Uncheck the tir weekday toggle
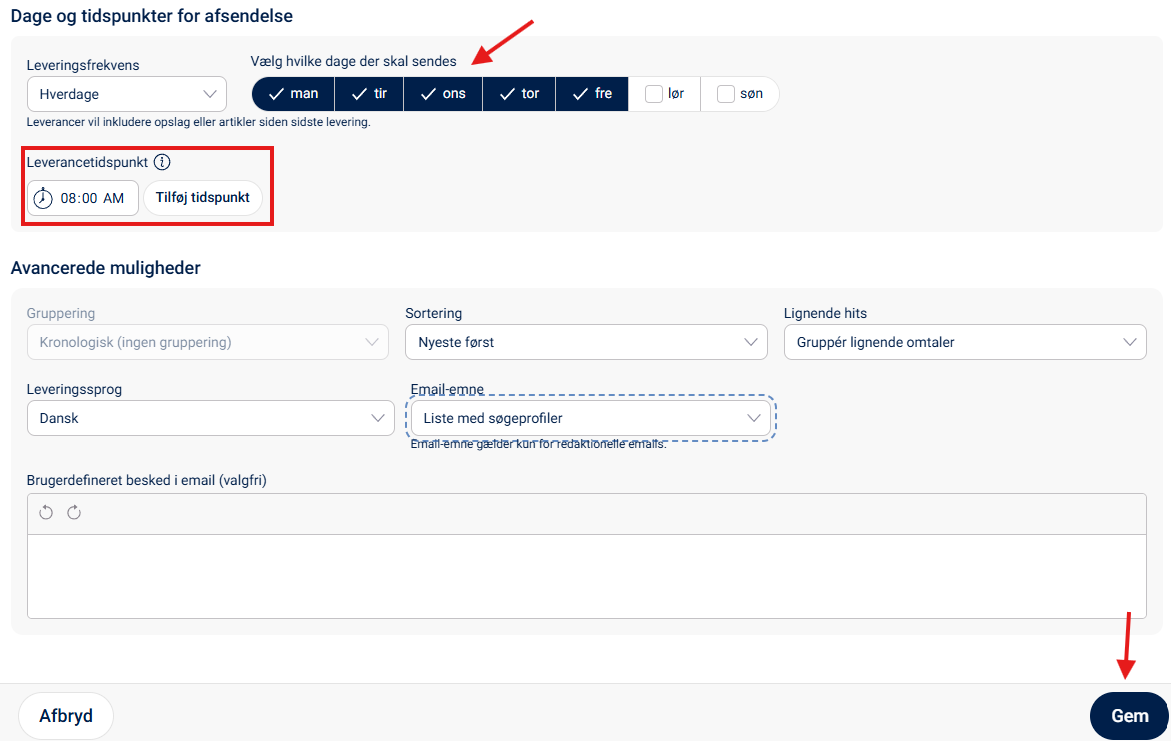The image size is (1171, 741). pyautogui.click(x=369, y=94)
